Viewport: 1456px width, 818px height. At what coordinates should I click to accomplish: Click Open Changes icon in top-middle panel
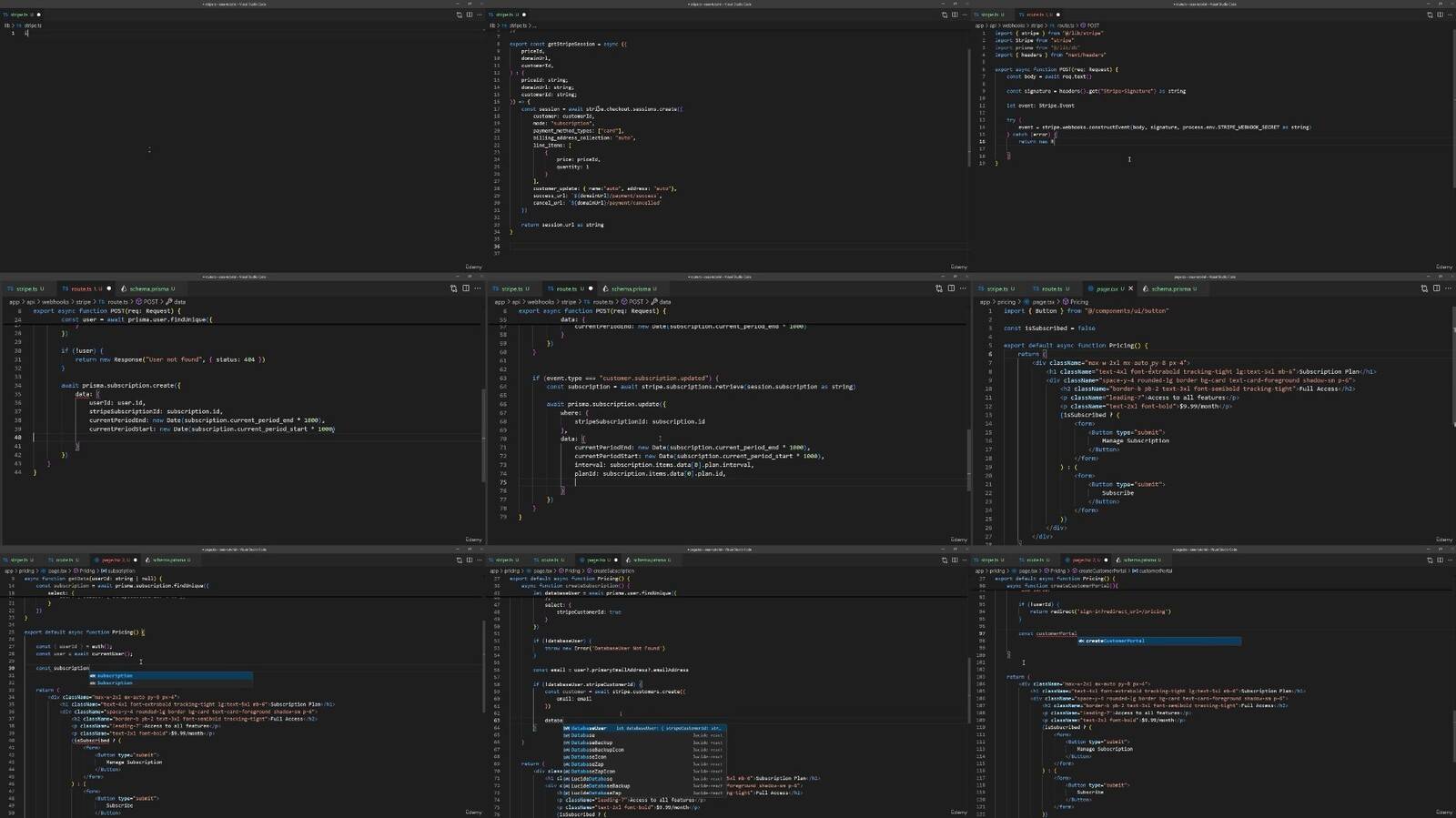point(944,15)
